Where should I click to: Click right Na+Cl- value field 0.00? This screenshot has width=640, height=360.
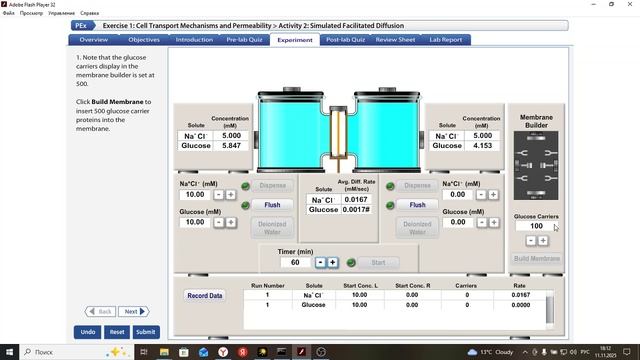tap(458, 195)
